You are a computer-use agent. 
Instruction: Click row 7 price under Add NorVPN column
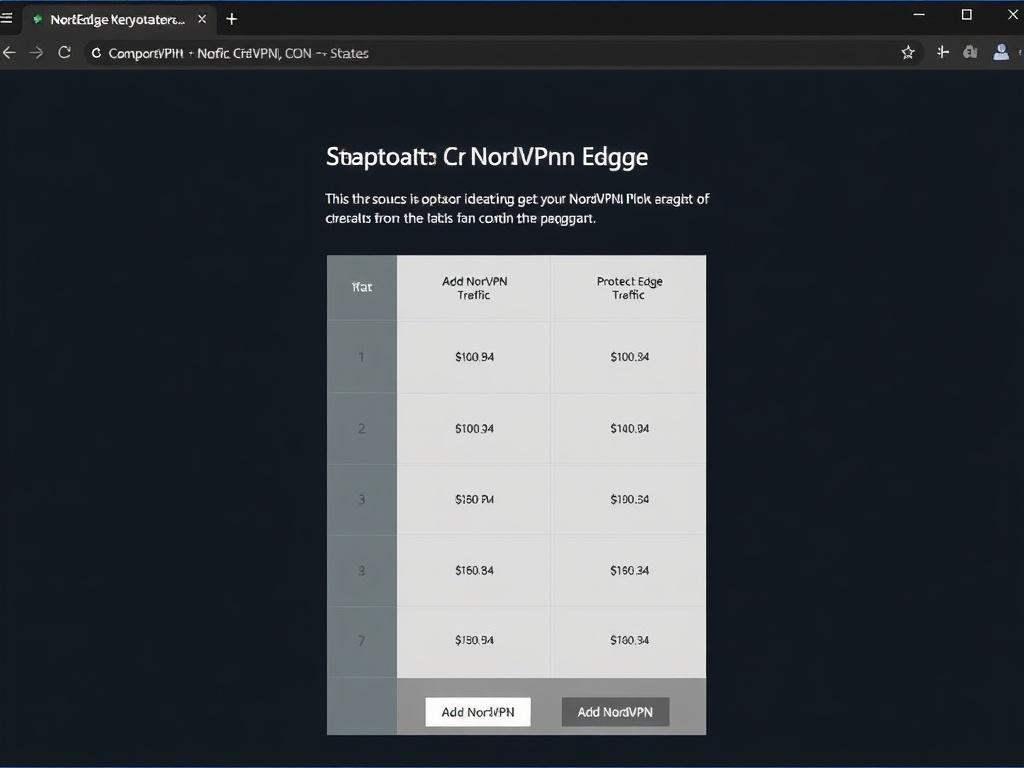coord(474,641)
